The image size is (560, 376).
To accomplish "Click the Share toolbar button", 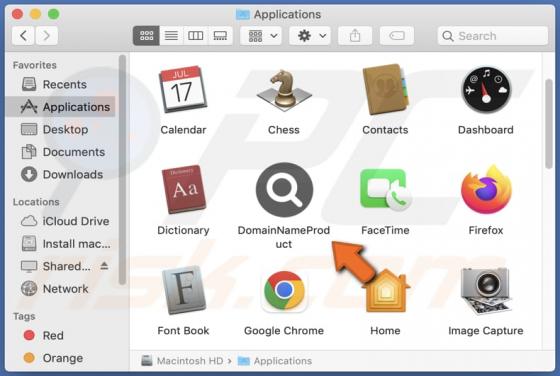I will [x=355, y=36].
